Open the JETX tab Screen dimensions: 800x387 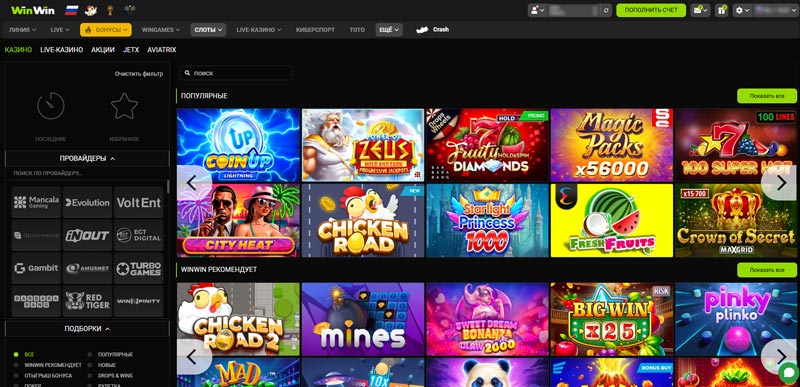click(x=131, y=50)
